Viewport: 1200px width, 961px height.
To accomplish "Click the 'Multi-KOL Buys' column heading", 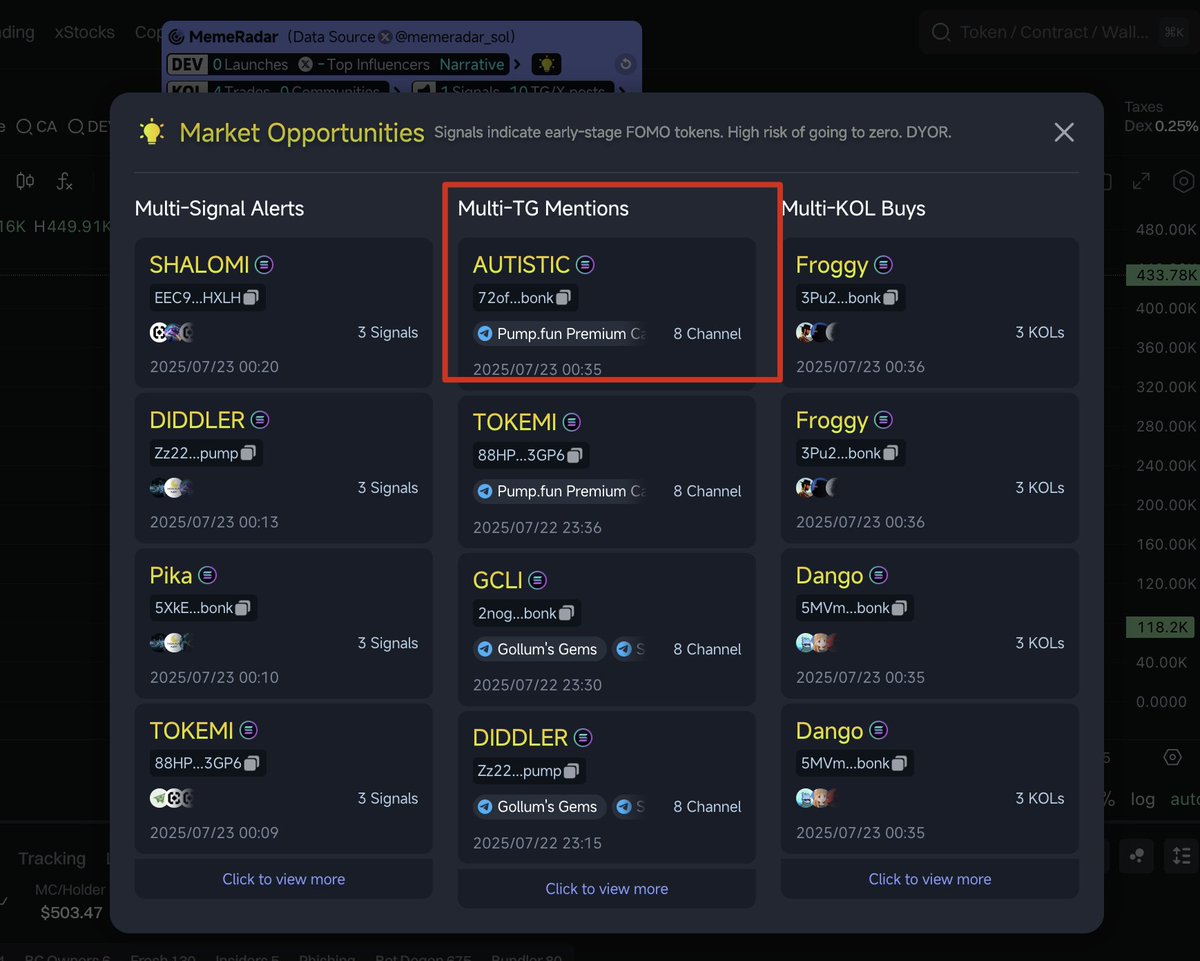I will coord(853,208).
